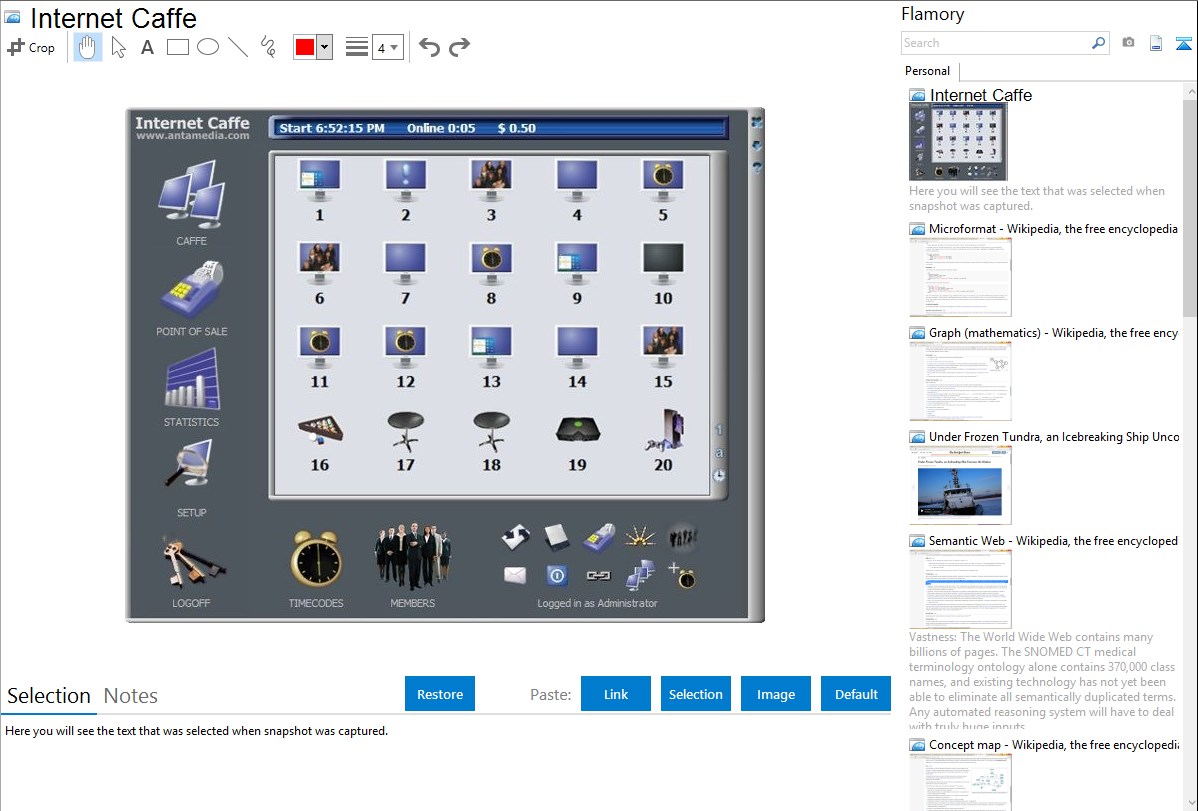Open the line width dropdown showing 4

point(387,47)
